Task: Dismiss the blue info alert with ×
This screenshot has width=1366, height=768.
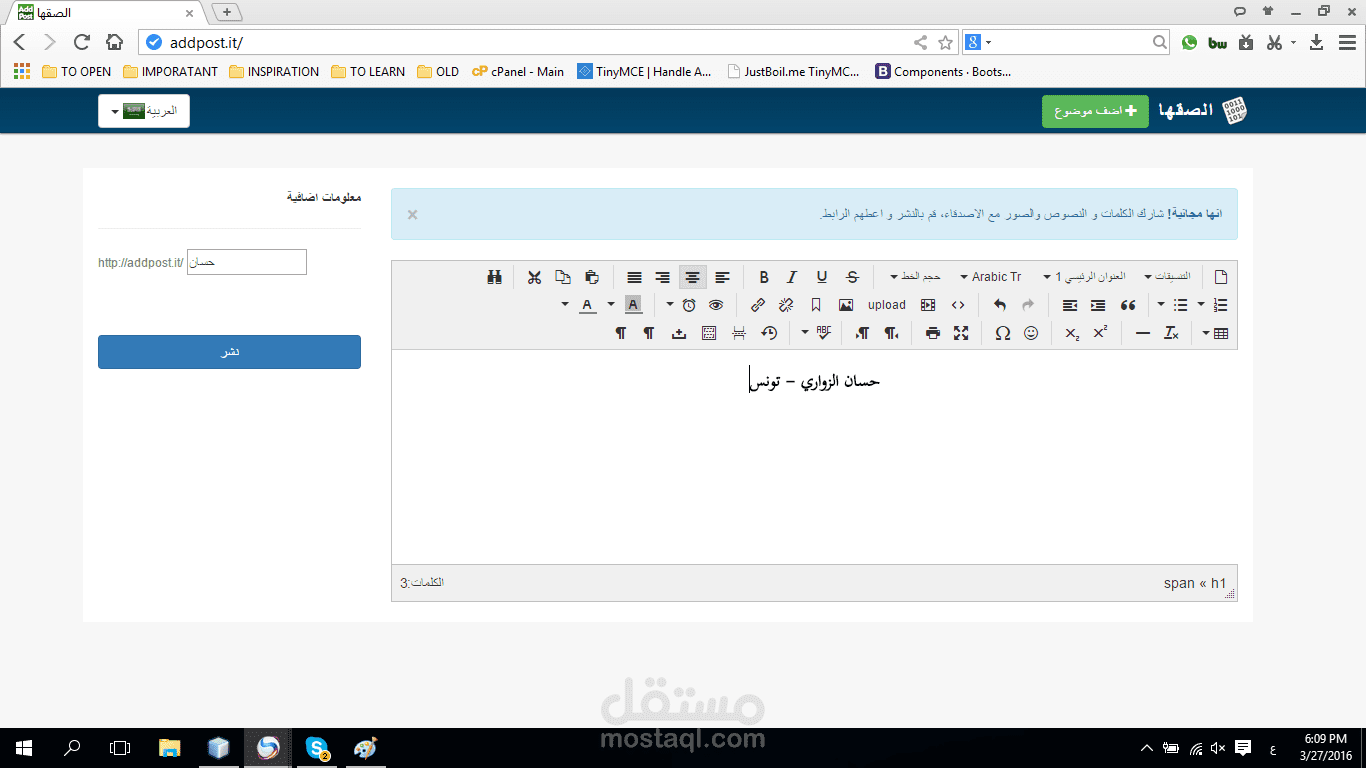Action: 412,214
